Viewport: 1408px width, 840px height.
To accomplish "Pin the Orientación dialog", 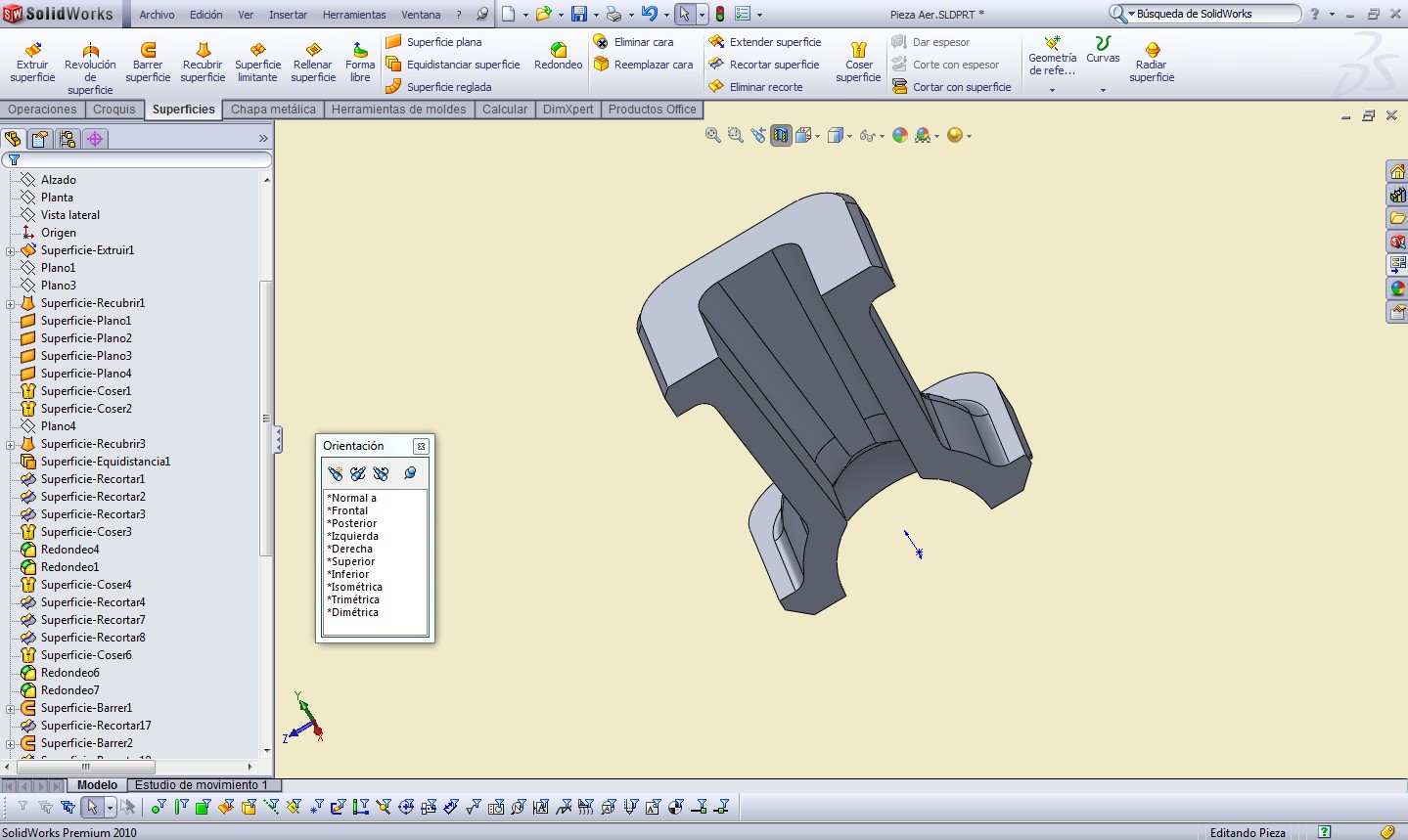I will (x=410, y=473).
